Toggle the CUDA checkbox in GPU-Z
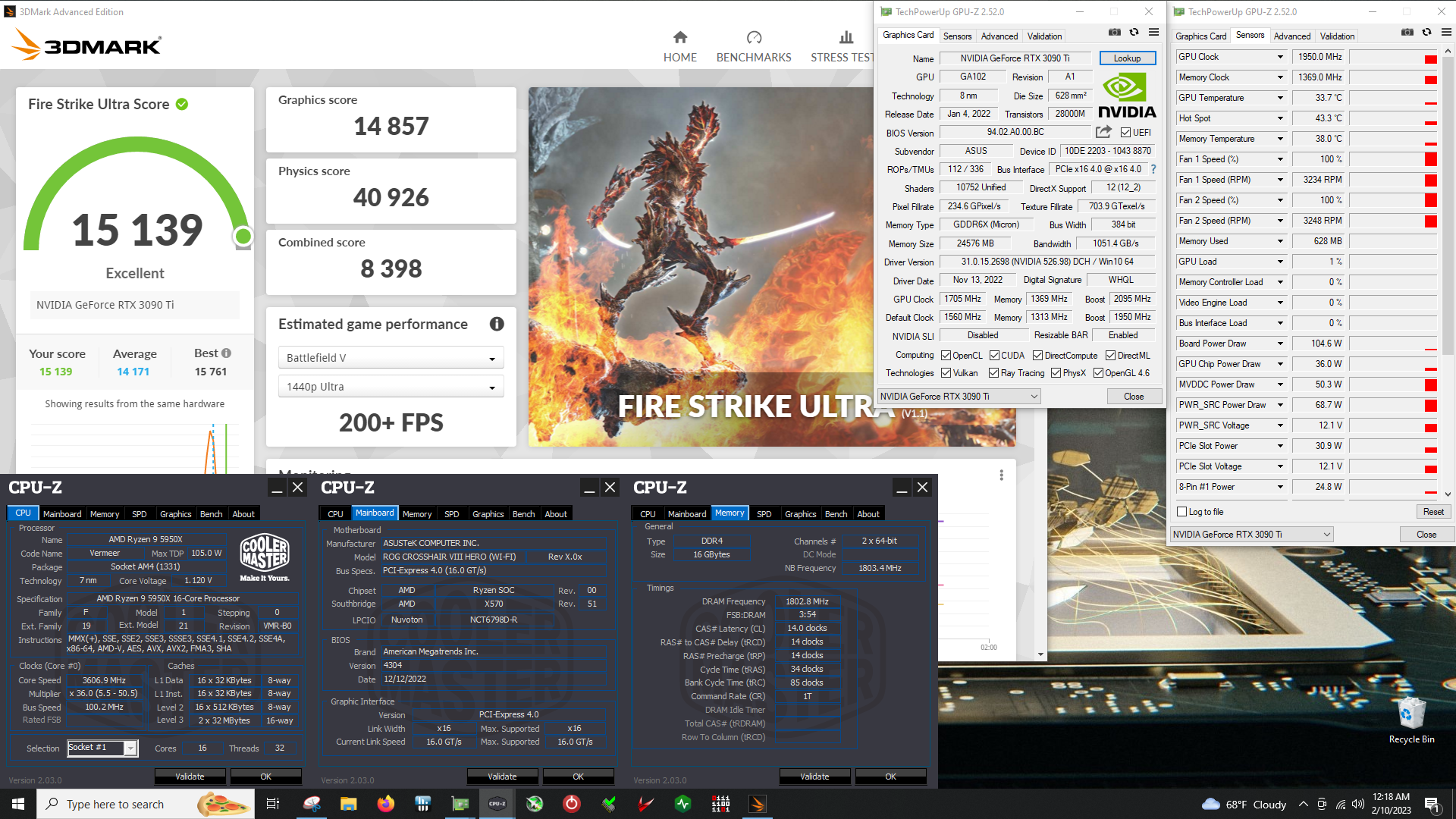This screenshot has height=819, width=1456. tap(994, 356)
